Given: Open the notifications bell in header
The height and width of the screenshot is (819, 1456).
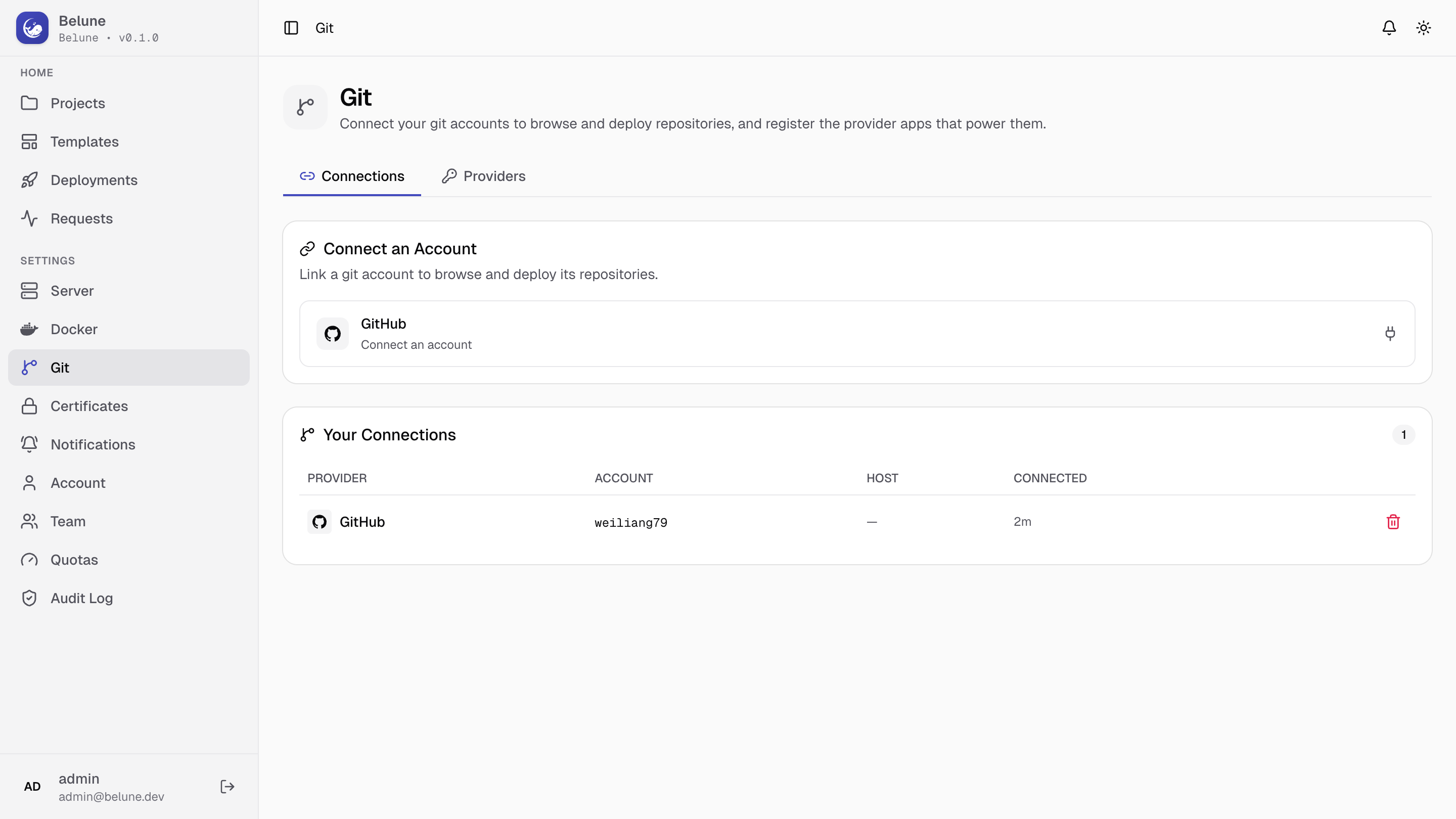Looking at the screenshot, I should coord(1389,28).
